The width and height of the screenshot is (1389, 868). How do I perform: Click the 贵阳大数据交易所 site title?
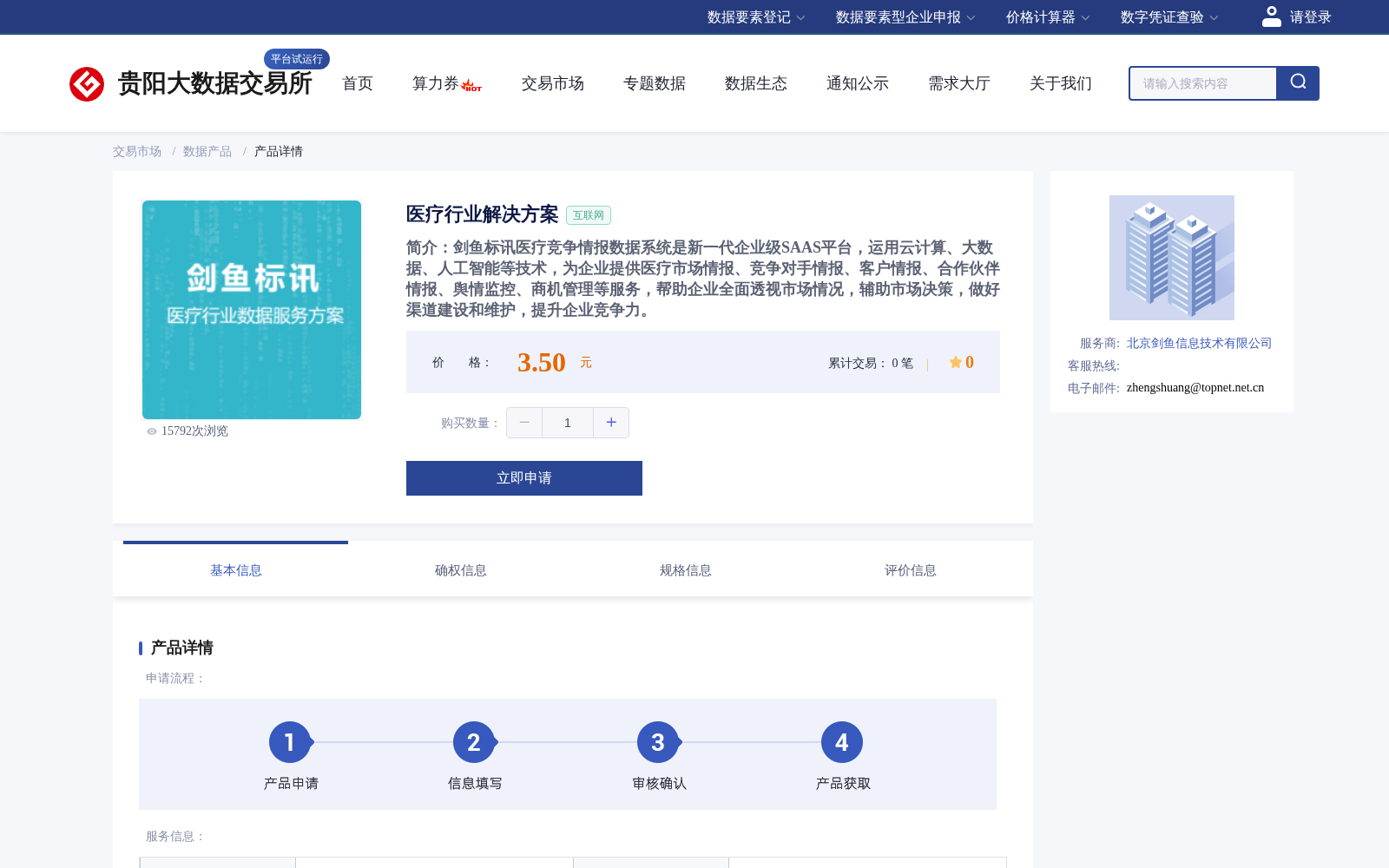[x=215, y=83]
